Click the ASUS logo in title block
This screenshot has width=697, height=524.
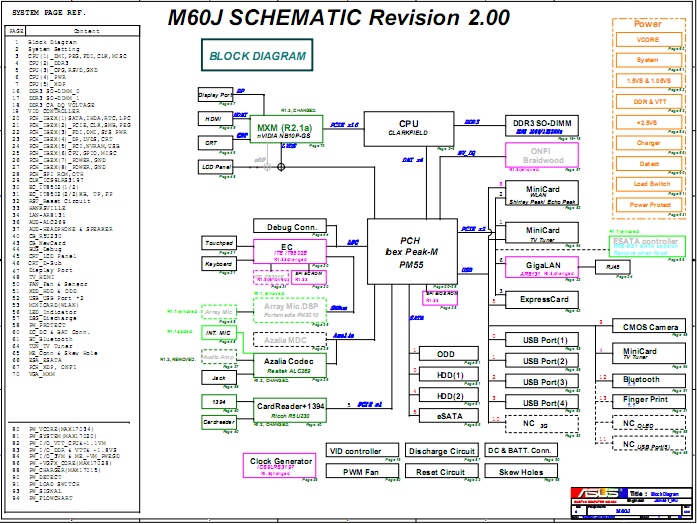click(x=599, y=493)
